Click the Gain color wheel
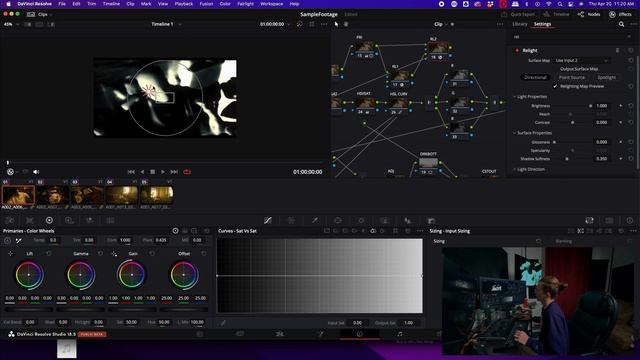640x360 pixels. point(131,275)
